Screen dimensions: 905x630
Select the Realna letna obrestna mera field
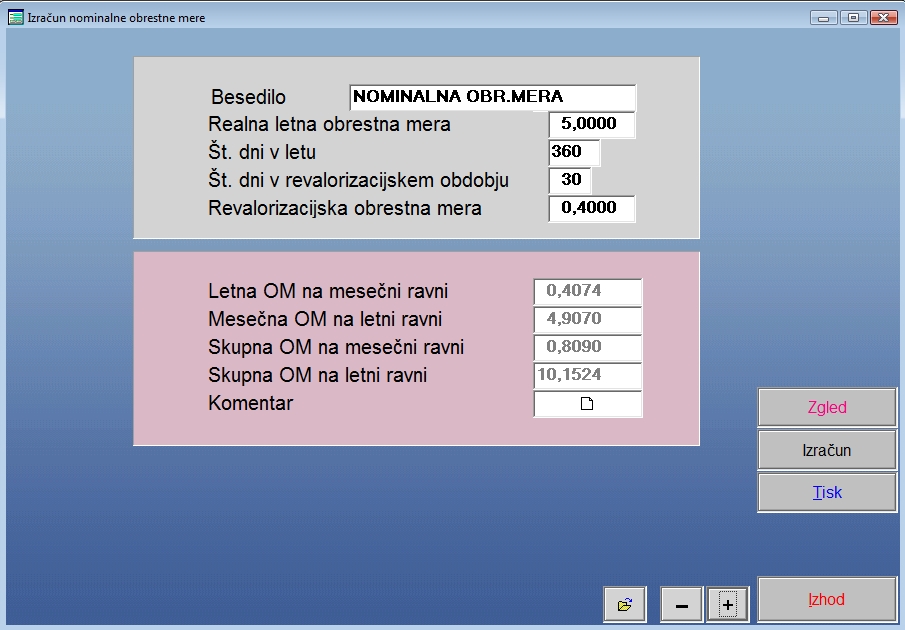tap(591, 125)
